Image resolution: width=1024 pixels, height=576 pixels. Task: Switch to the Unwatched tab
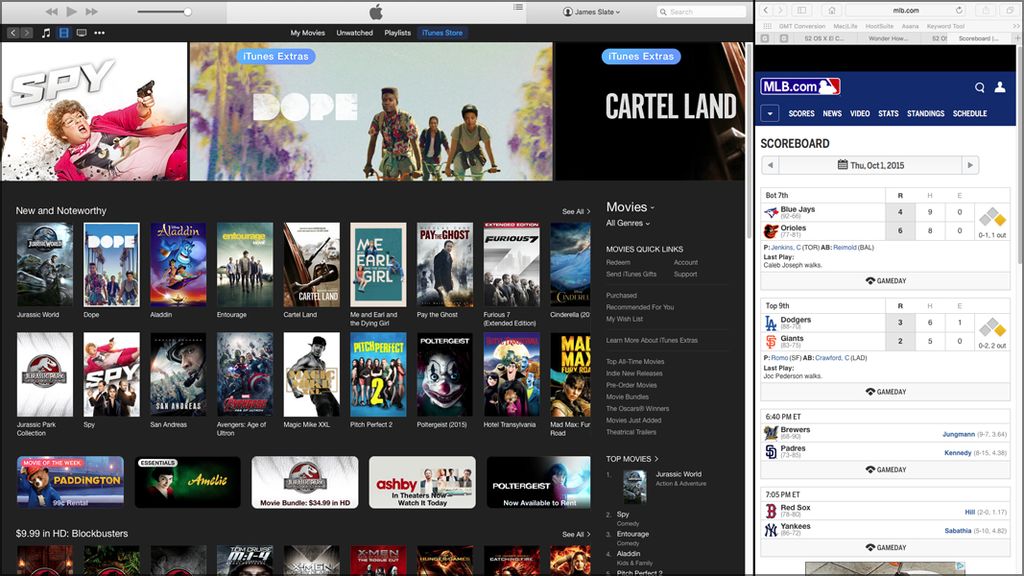(x=355, y=32)
